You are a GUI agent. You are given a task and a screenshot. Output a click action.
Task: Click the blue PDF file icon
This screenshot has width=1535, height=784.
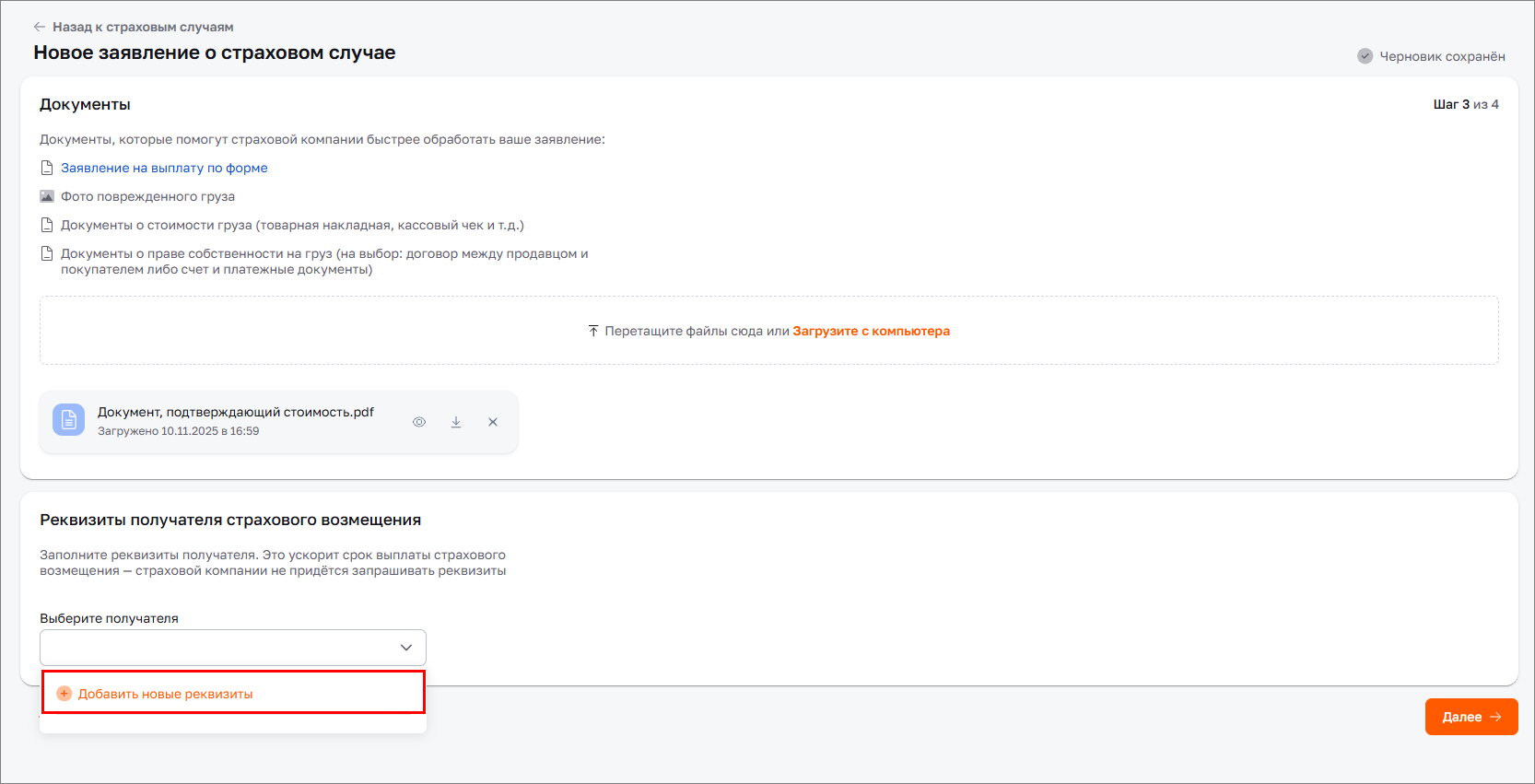point(69,420)
